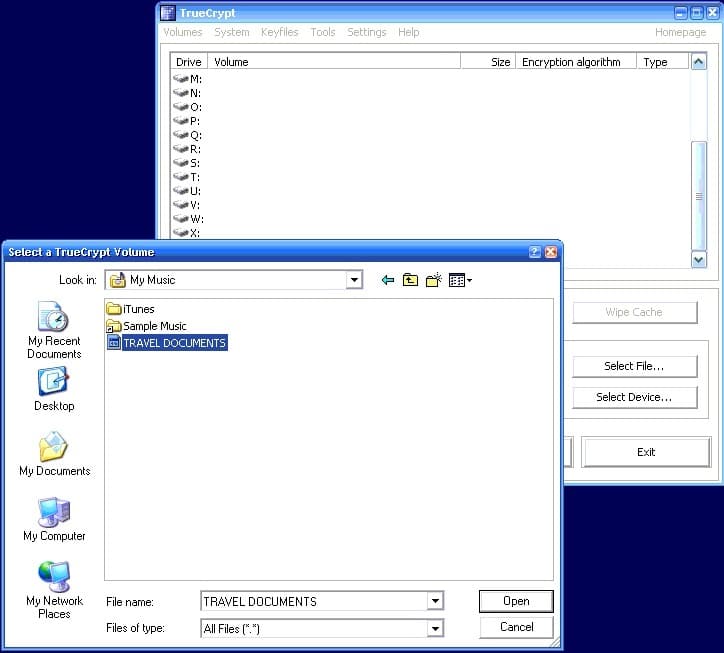Sort by the Encryption algorithm column header
This screenshot has height=653, width=724.
click(576, 62)
